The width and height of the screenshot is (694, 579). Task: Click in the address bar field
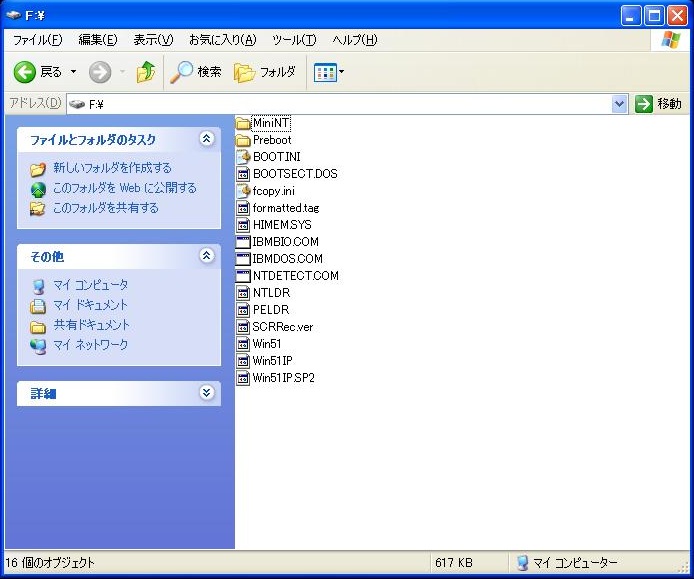point(350,104)
